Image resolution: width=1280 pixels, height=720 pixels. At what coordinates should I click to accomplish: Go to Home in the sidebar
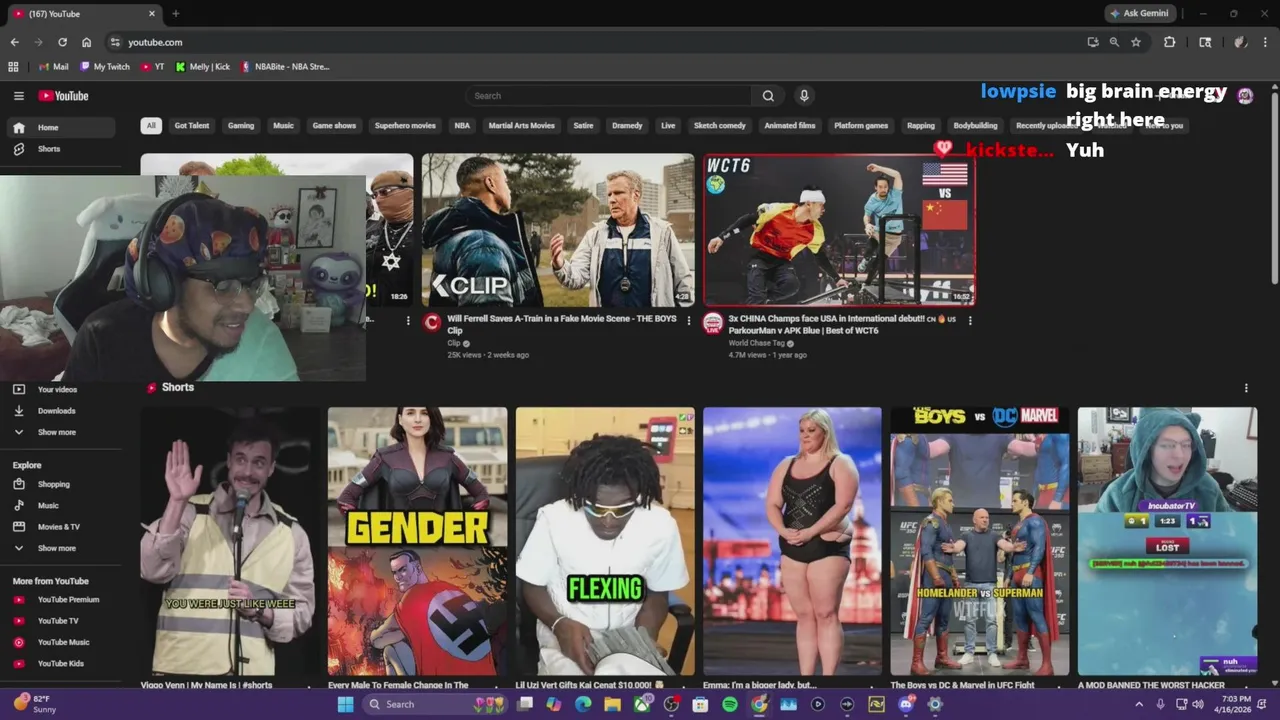62,127
